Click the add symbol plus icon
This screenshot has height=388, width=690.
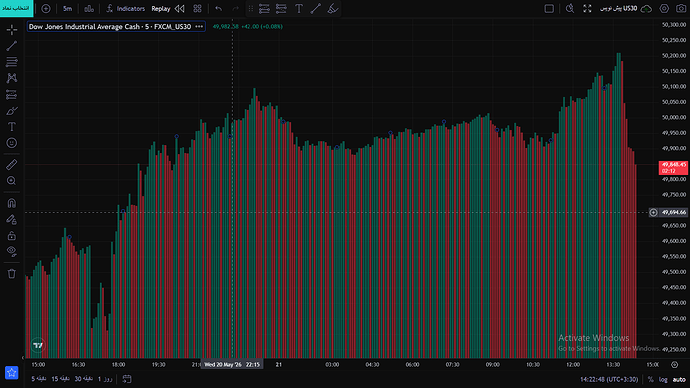[46, 8]
